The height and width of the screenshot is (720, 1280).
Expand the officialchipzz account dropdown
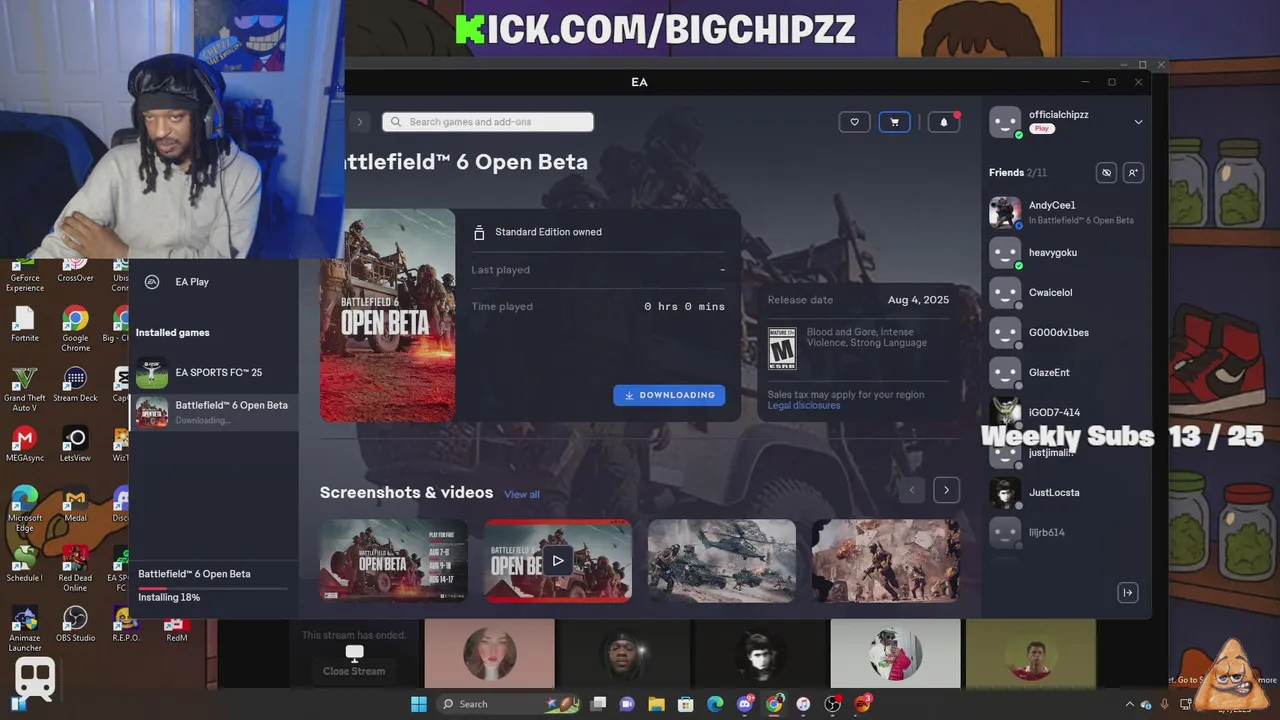pos(1138,122)
